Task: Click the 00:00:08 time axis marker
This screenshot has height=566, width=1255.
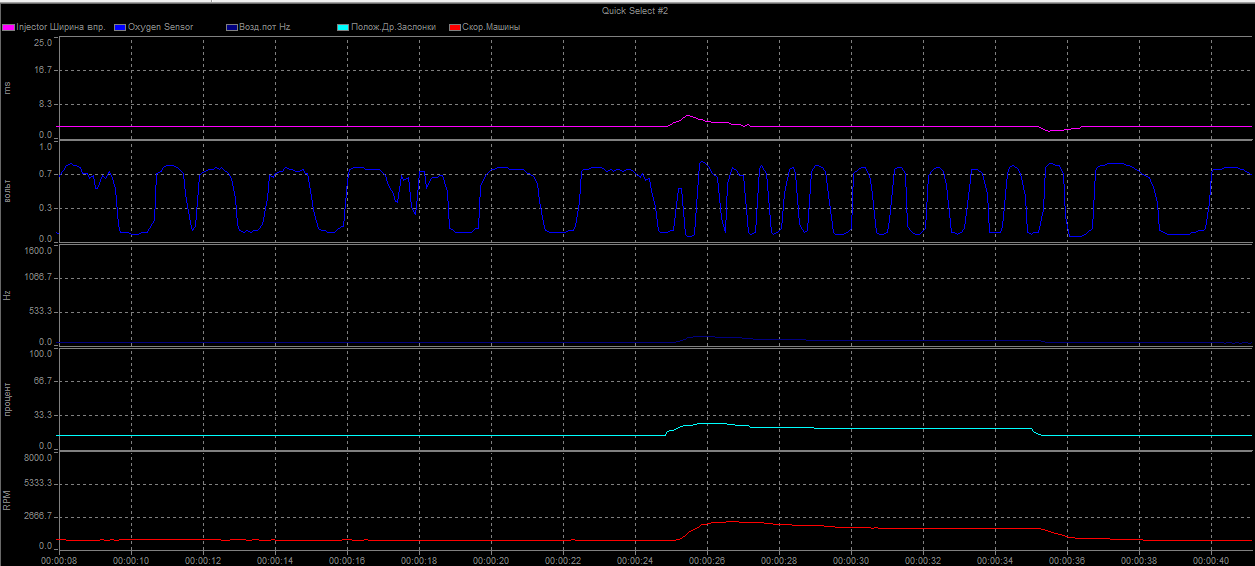Action: point(58,561)
